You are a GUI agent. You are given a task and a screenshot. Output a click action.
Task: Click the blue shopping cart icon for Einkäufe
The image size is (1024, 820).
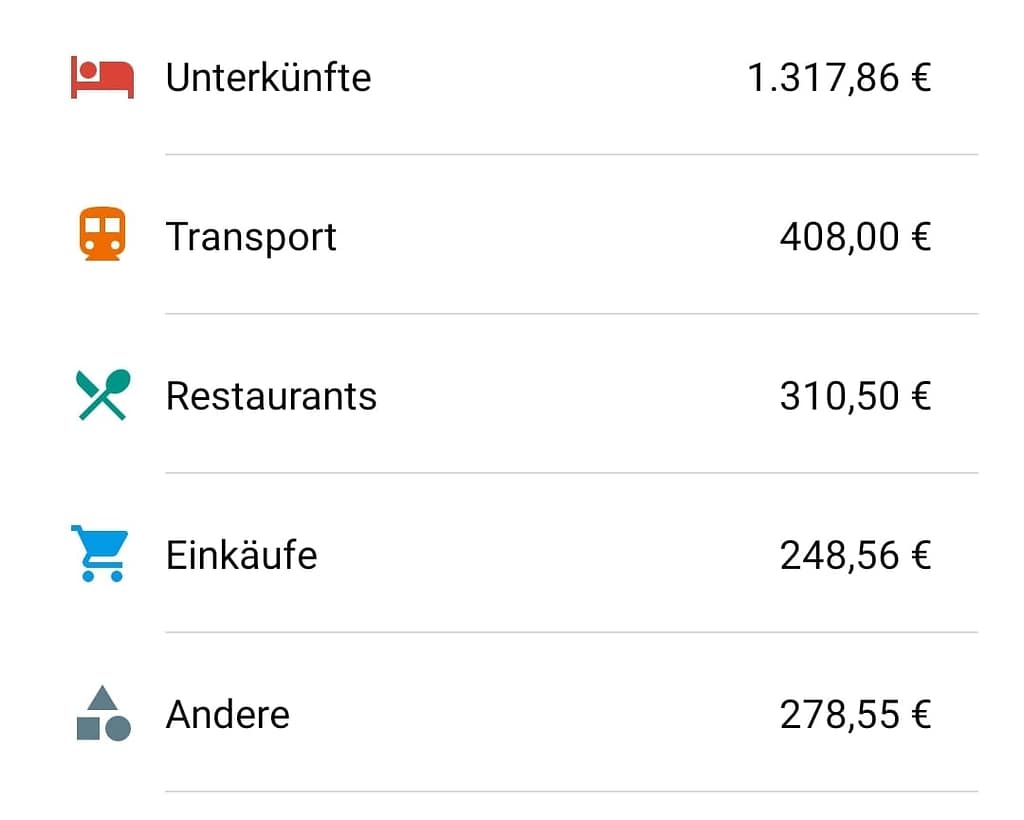click(x=101, y=553)
